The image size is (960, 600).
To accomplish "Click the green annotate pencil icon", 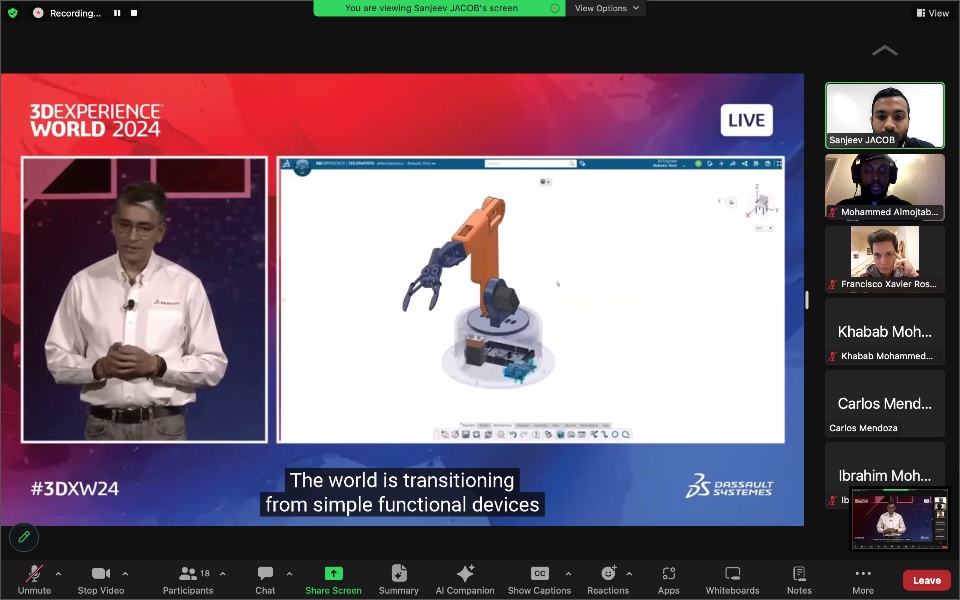I will pos(24,537).
